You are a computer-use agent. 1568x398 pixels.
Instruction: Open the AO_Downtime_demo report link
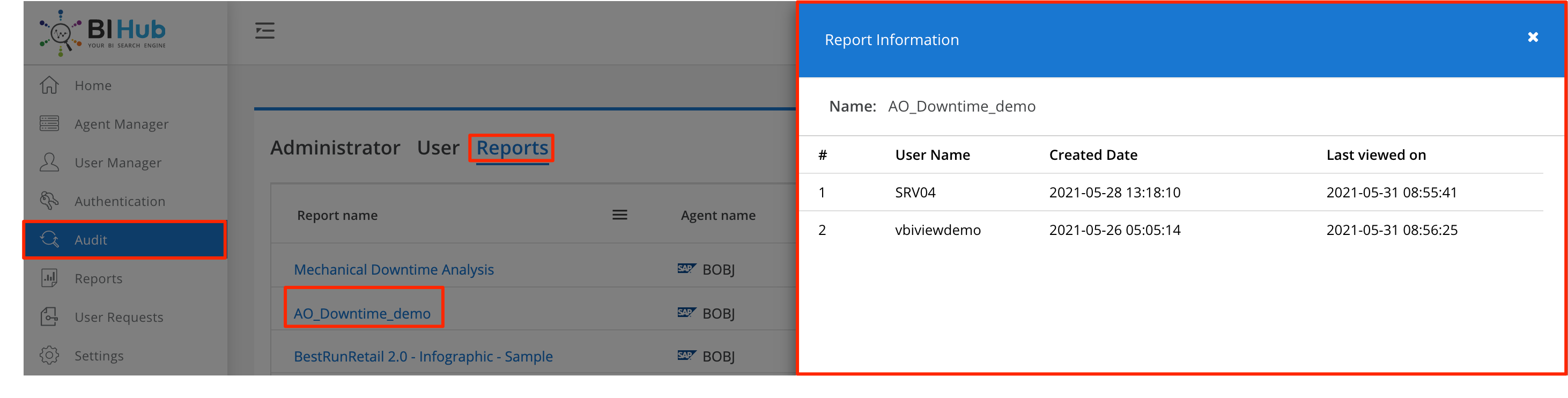pos(362,313)
